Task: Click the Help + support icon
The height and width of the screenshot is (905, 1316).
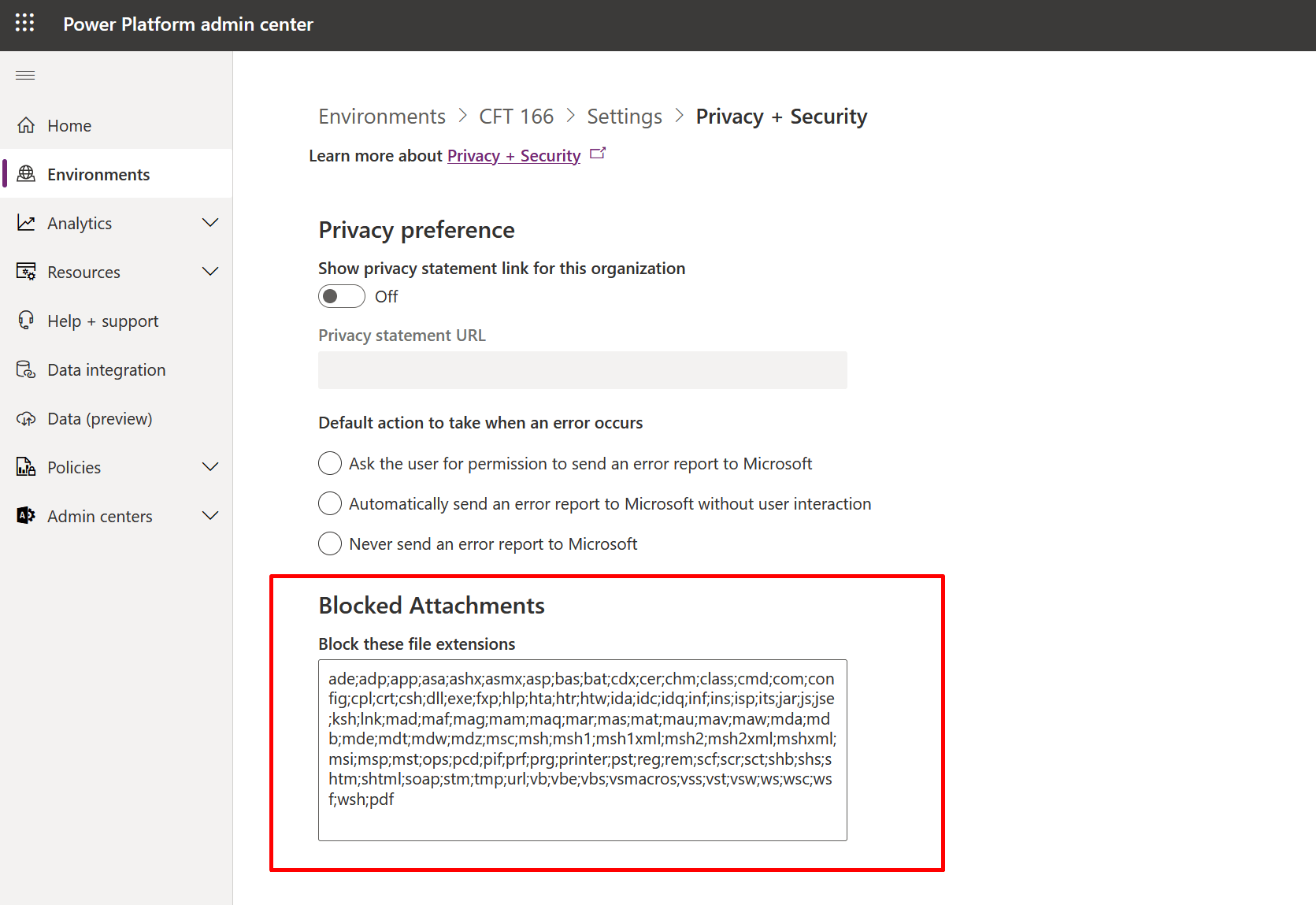Action: [x=26, y=320]
